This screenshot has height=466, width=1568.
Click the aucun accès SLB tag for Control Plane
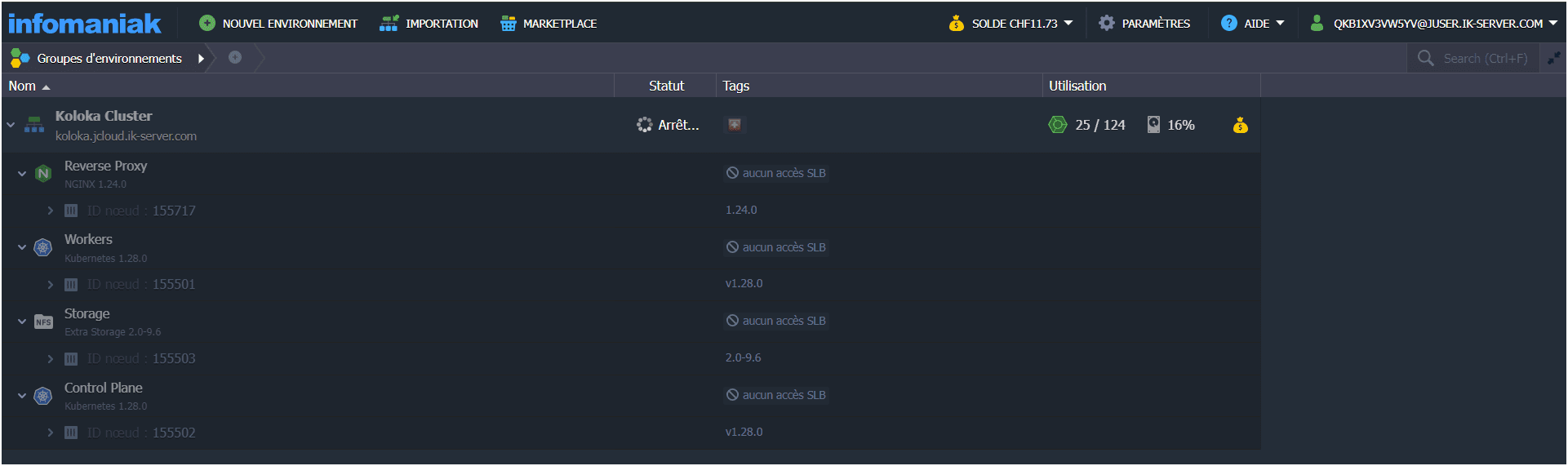(x=776, y=395)
